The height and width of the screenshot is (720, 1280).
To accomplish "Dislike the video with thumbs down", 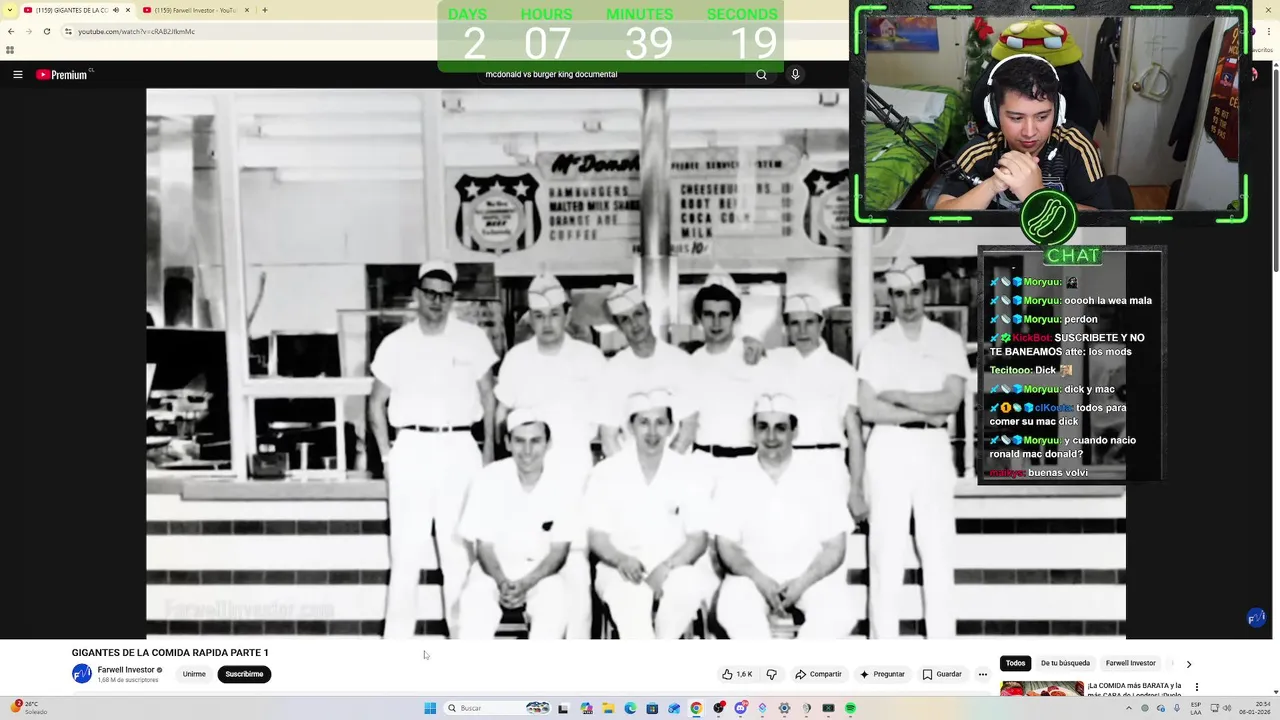I will pyautogui.click(x=771, y=674).
